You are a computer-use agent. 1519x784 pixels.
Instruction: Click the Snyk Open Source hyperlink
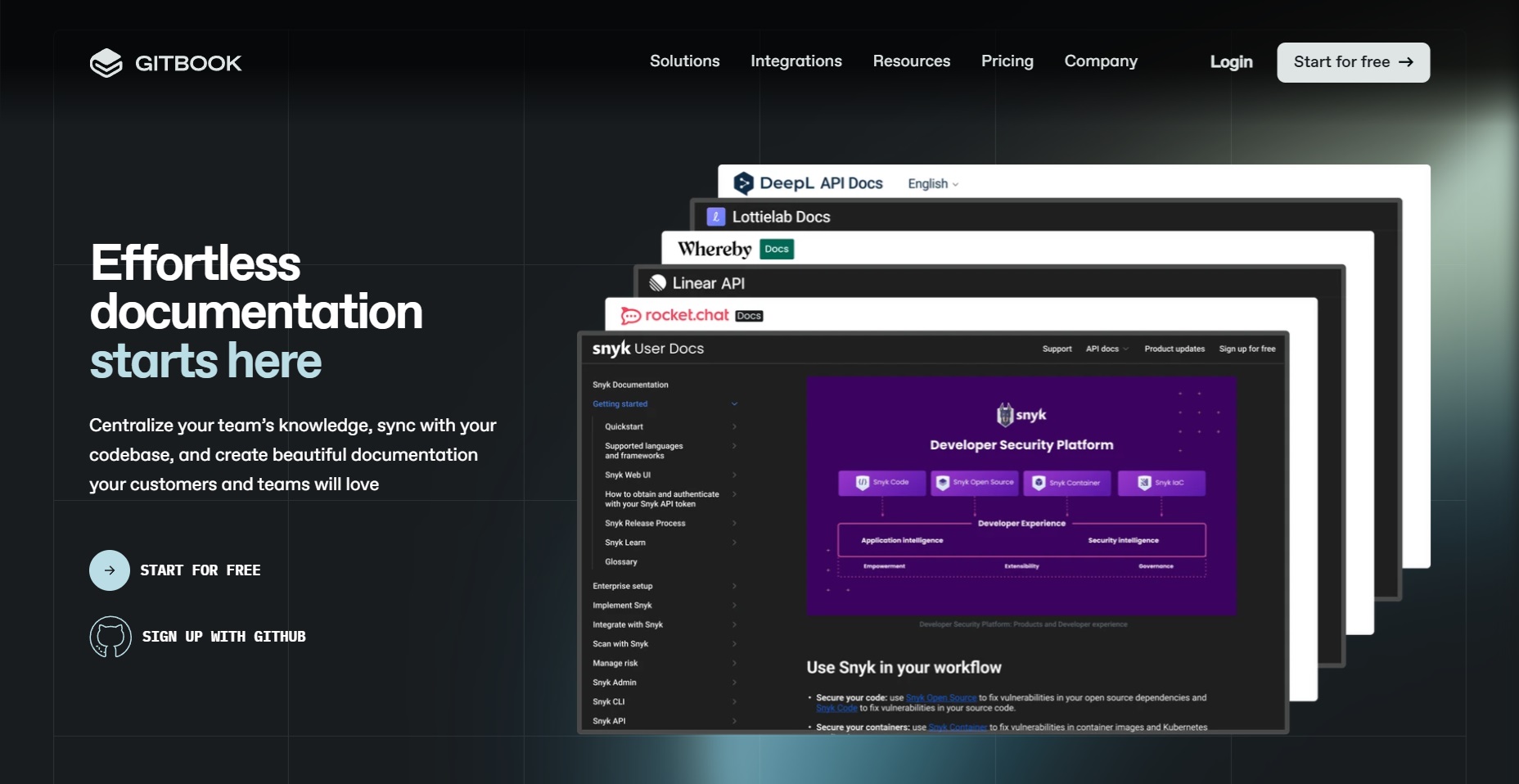coord(941,698)
